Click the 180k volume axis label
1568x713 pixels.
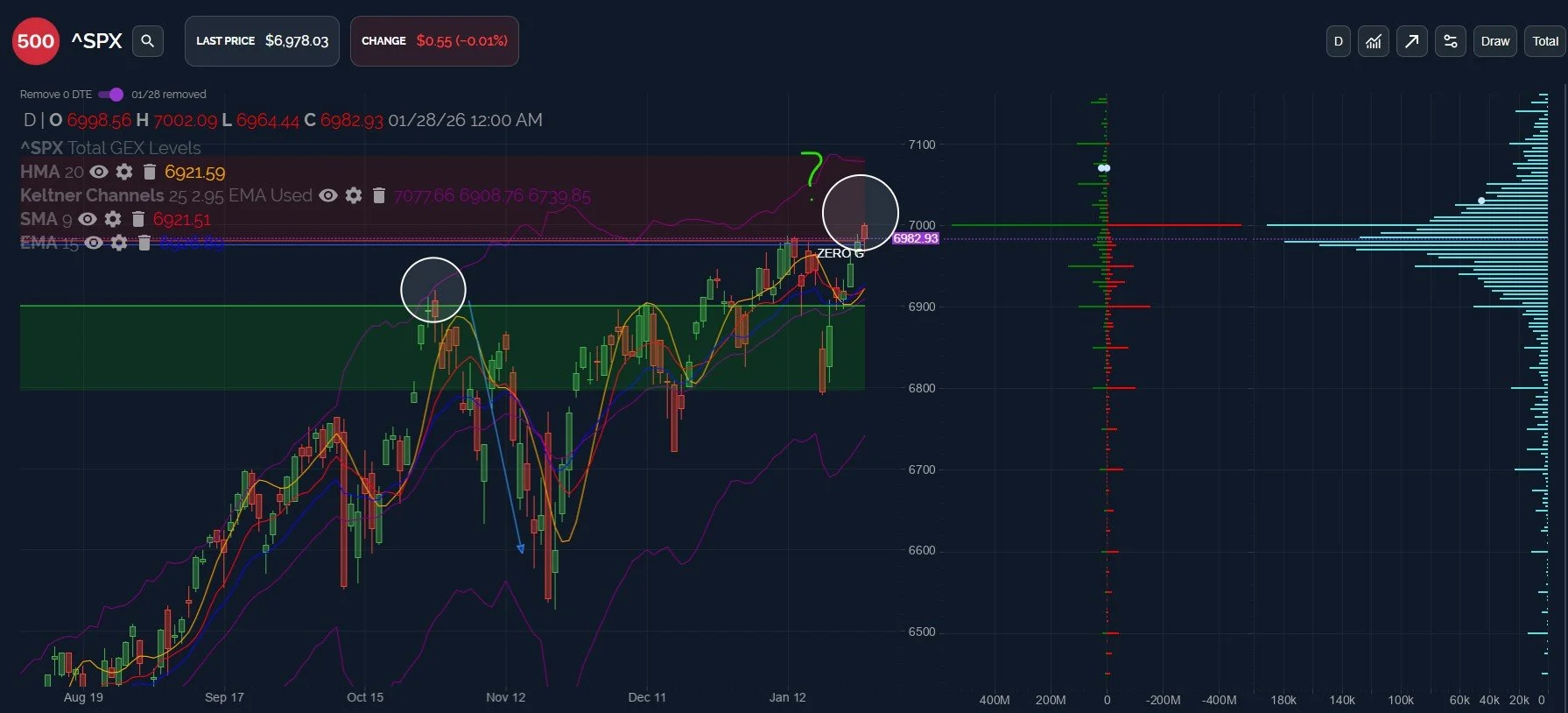tap(1283, 700)
